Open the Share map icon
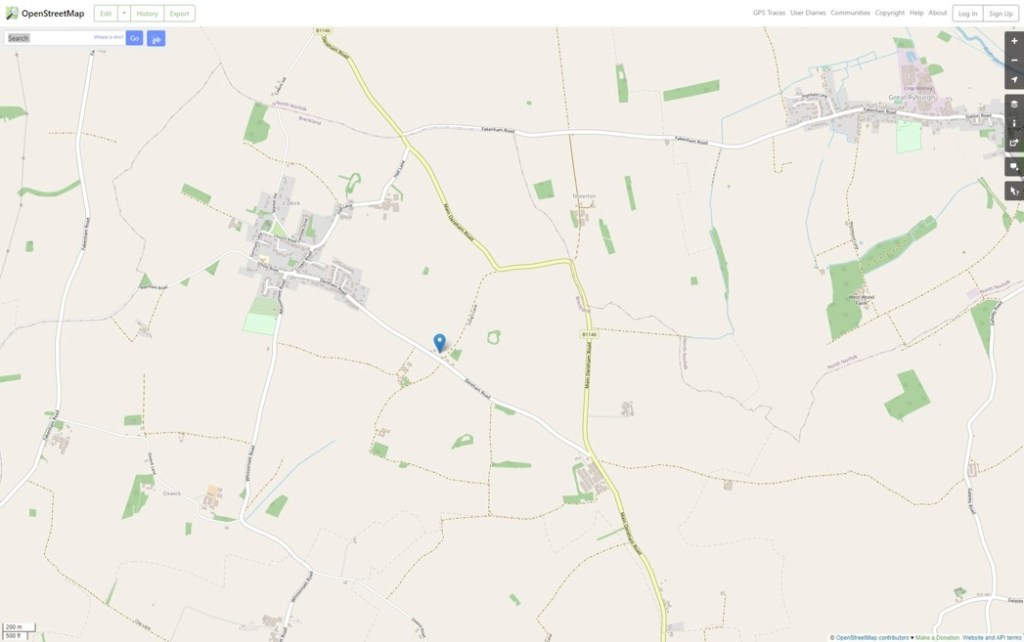 tap(1014, 143)
